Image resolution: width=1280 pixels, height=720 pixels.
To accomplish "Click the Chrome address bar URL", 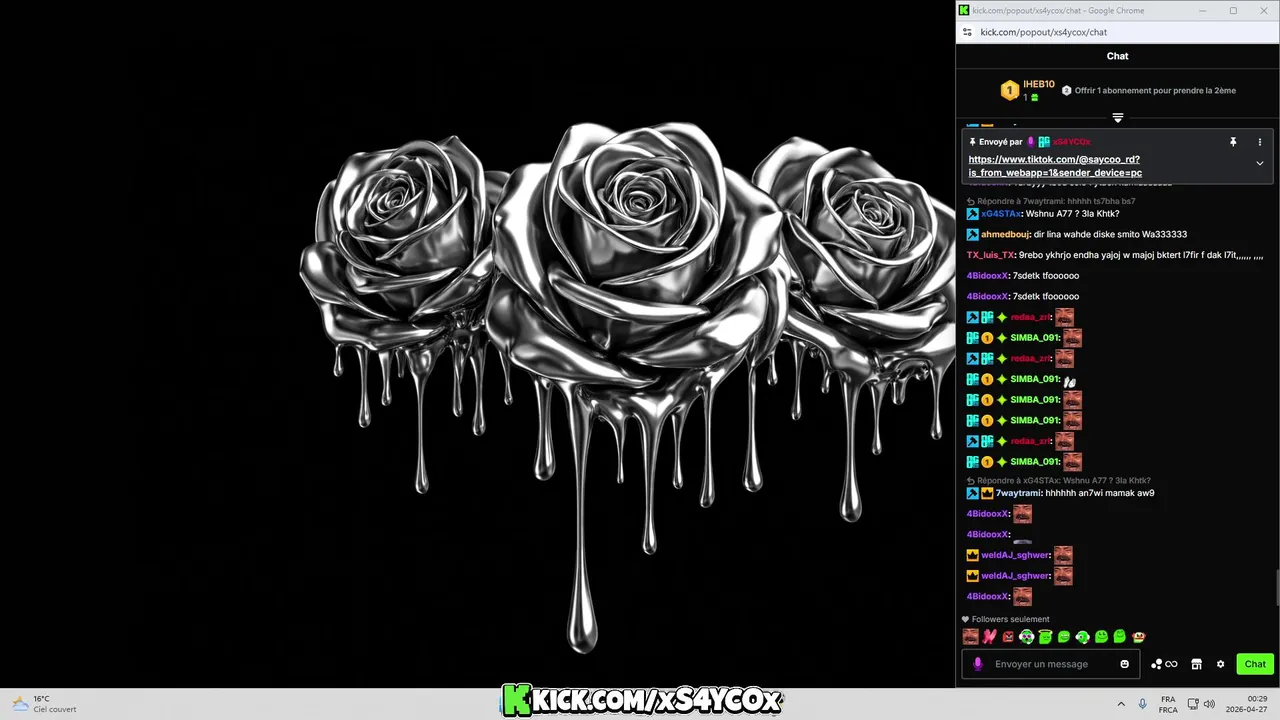I will click(x=1043, y=32).
